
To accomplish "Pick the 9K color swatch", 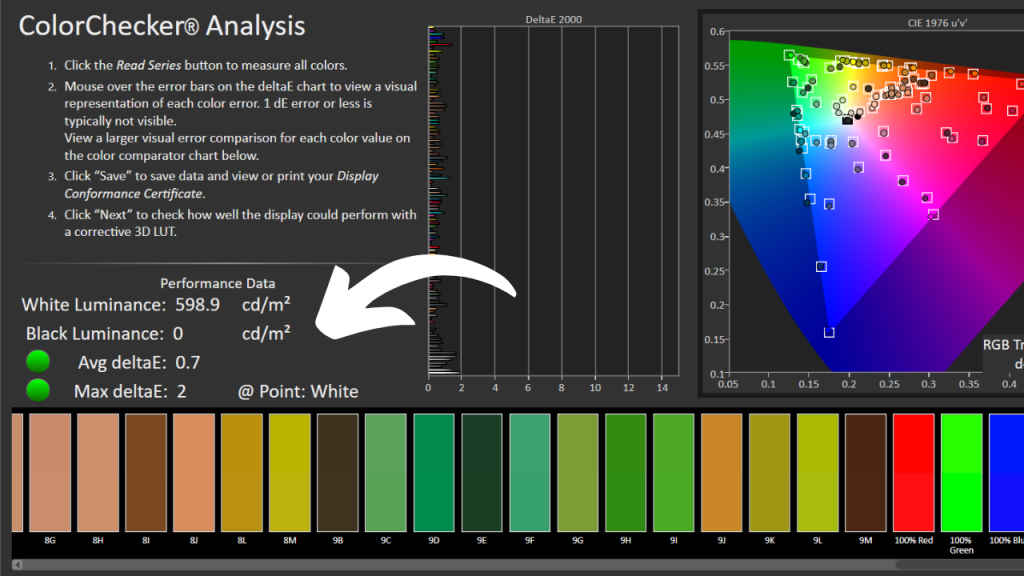I will click(770, 472).
